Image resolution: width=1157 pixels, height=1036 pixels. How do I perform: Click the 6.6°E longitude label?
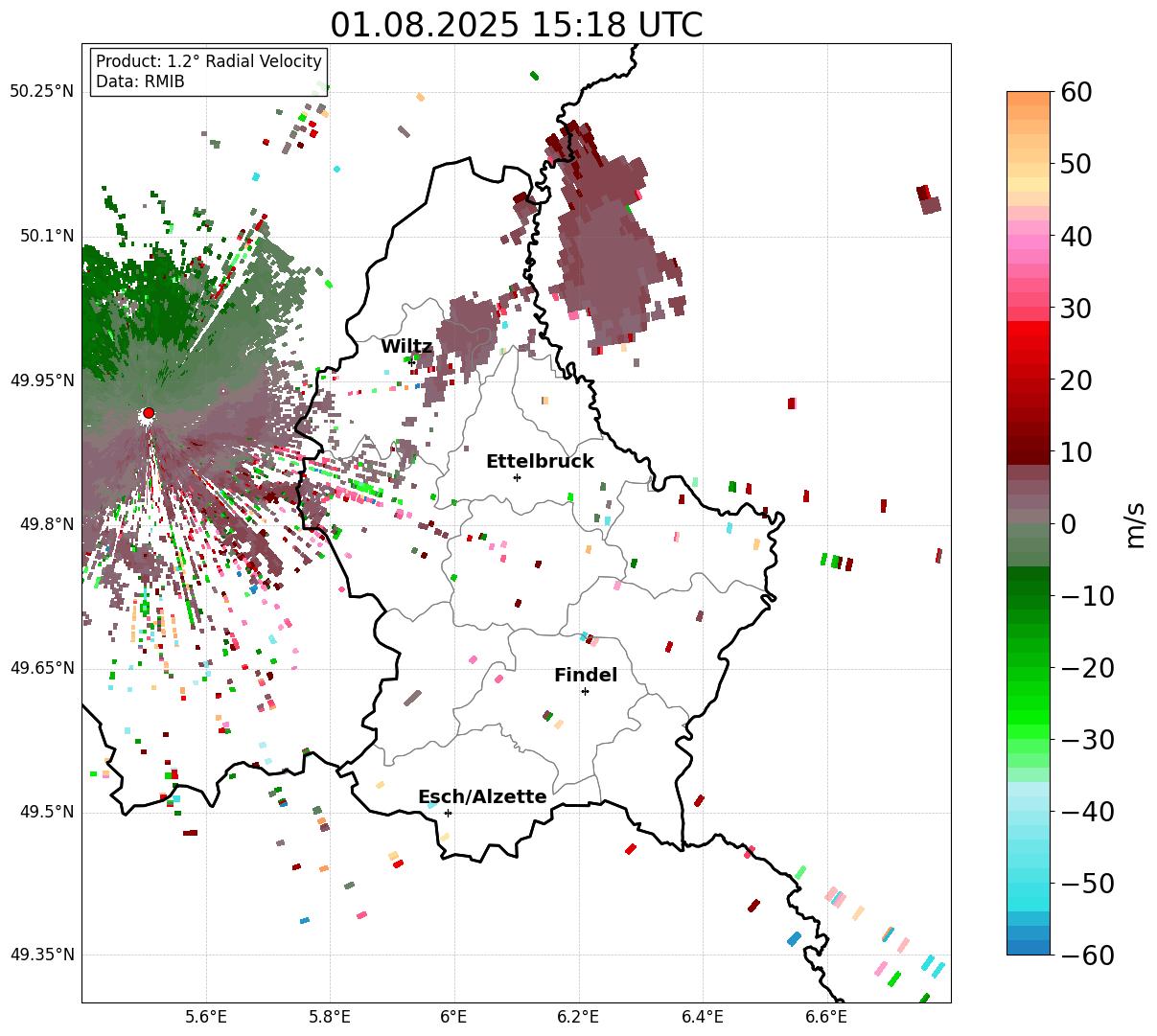(826, 1017)
